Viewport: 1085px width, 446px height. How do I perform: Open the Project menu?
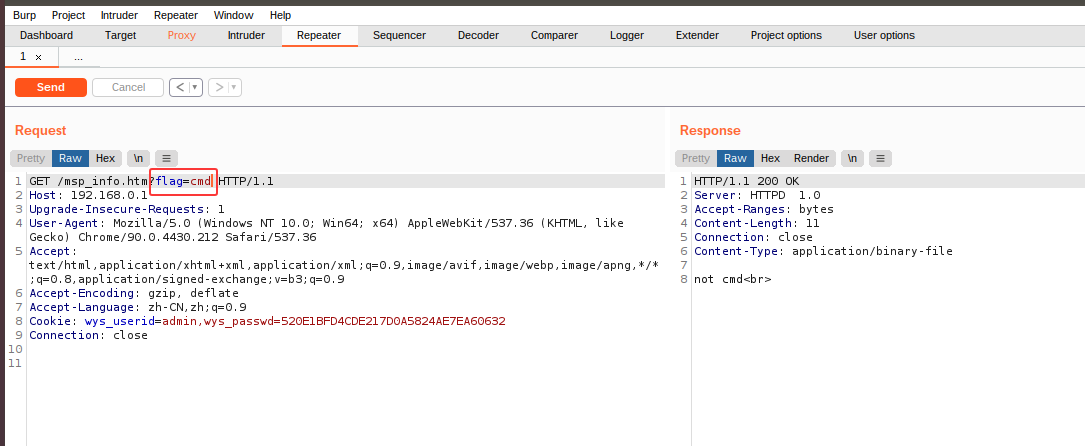[69, 15]
